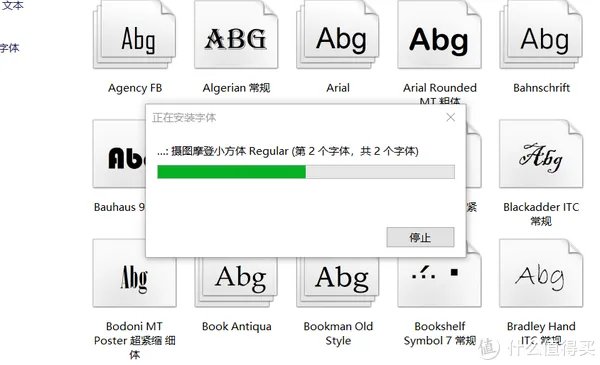Click the Bookshelf Symbol 7 常规 label

(x=439, y=333)
